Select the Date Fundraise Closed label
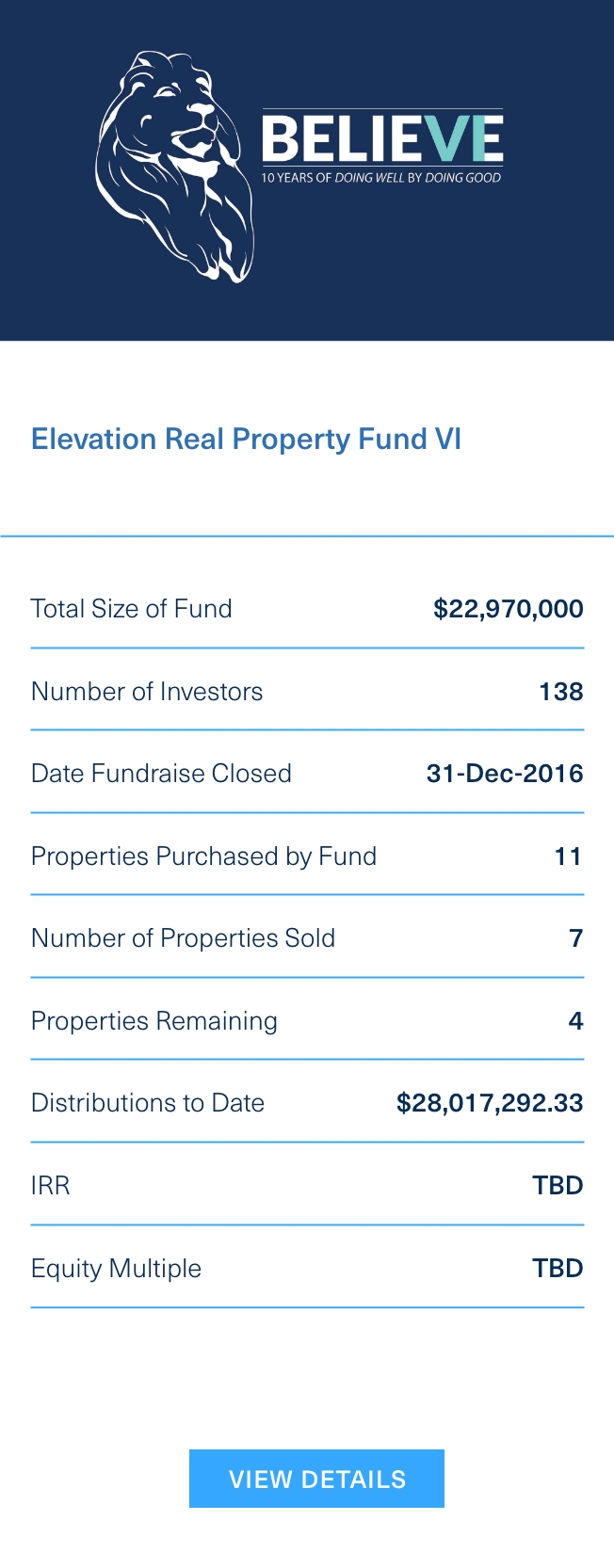Viewport: 614px width, 1568px height. tap(161, 774)
